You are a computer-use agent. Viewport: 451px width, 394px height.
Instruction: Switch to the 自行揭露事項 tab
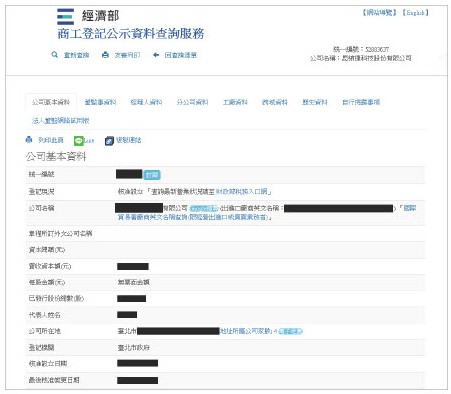click(361, 102)
